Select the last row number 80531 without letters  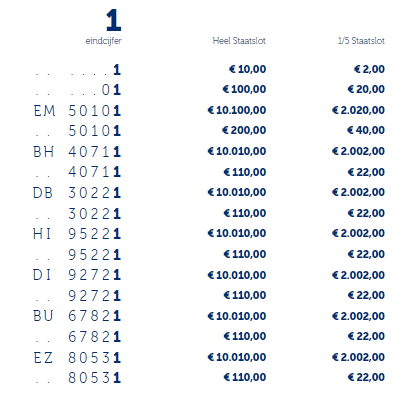point(94,378)
